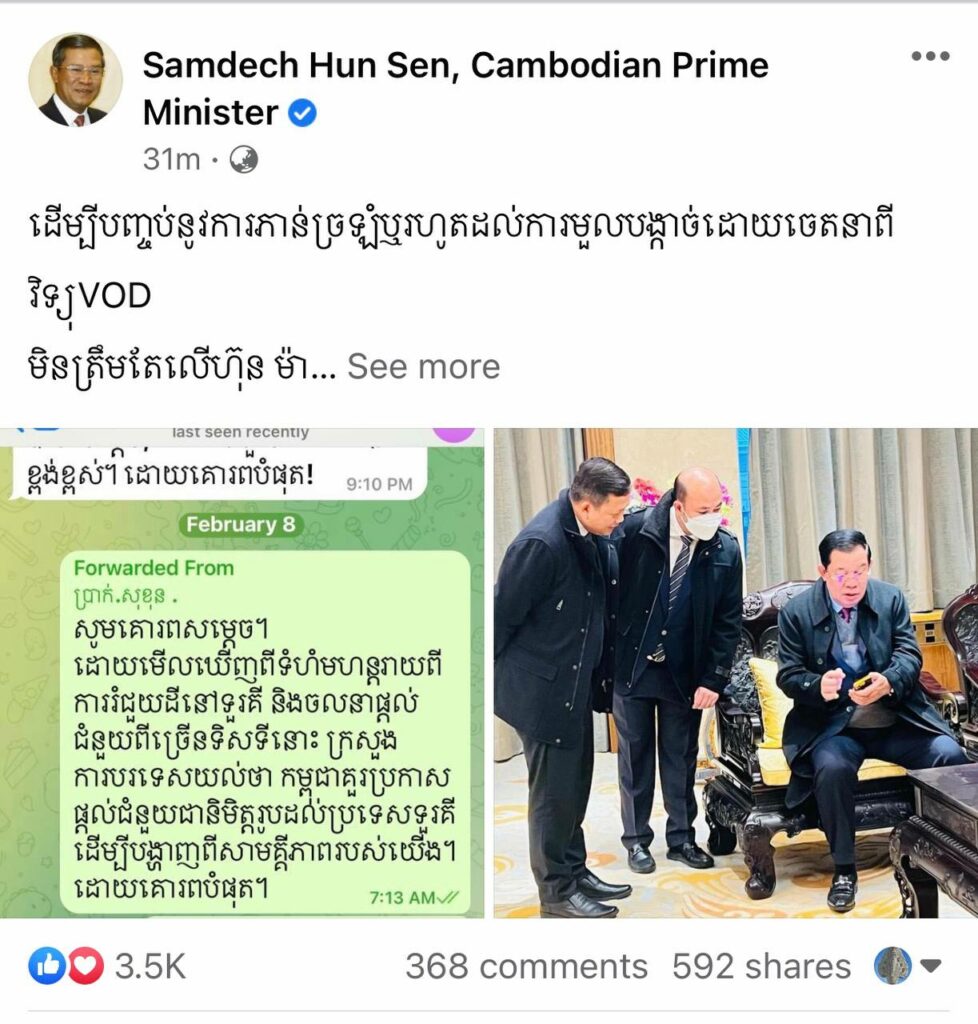
Task: Click the February 8 date label in screenshot
Action: (240, 524)
